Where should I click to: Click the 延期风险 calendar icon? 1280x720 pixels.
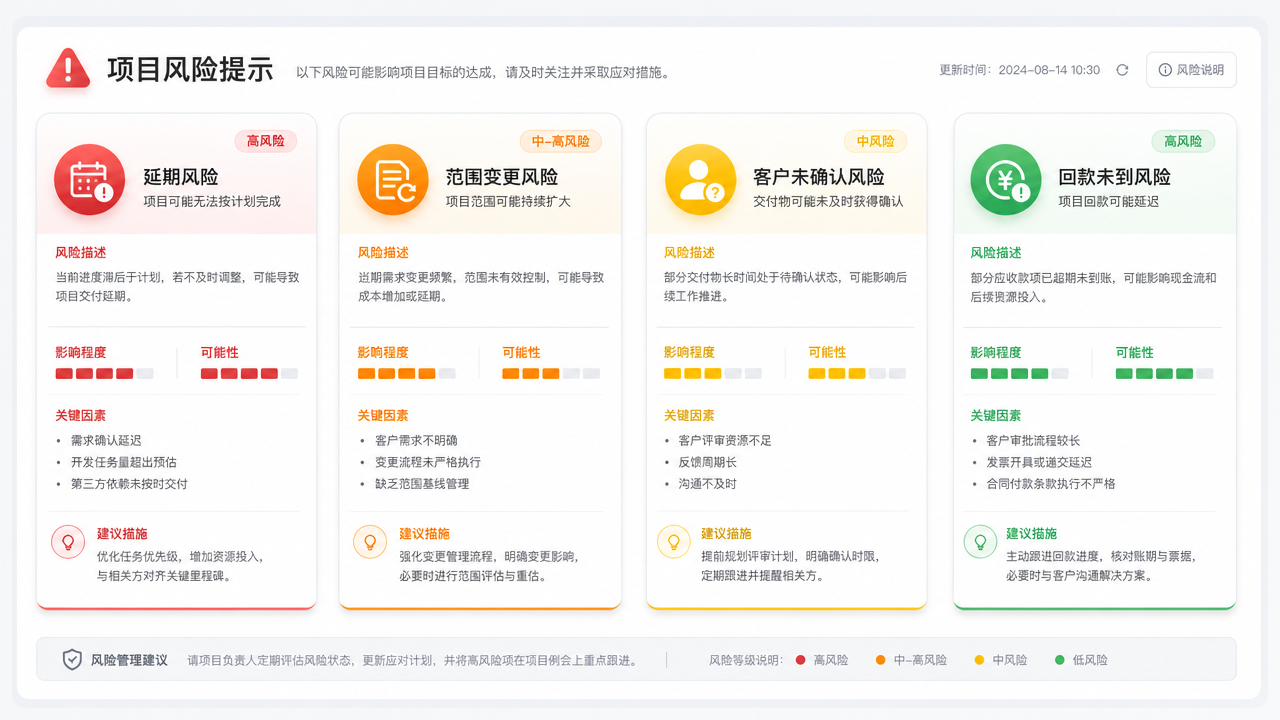coord(90,180)
